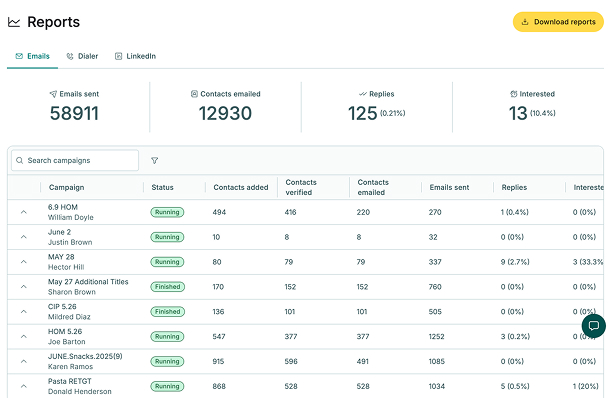The height and width of the screenshot is (398, 616).
Task: Open the chat bubble widget
Action: (x=594, y=326)
